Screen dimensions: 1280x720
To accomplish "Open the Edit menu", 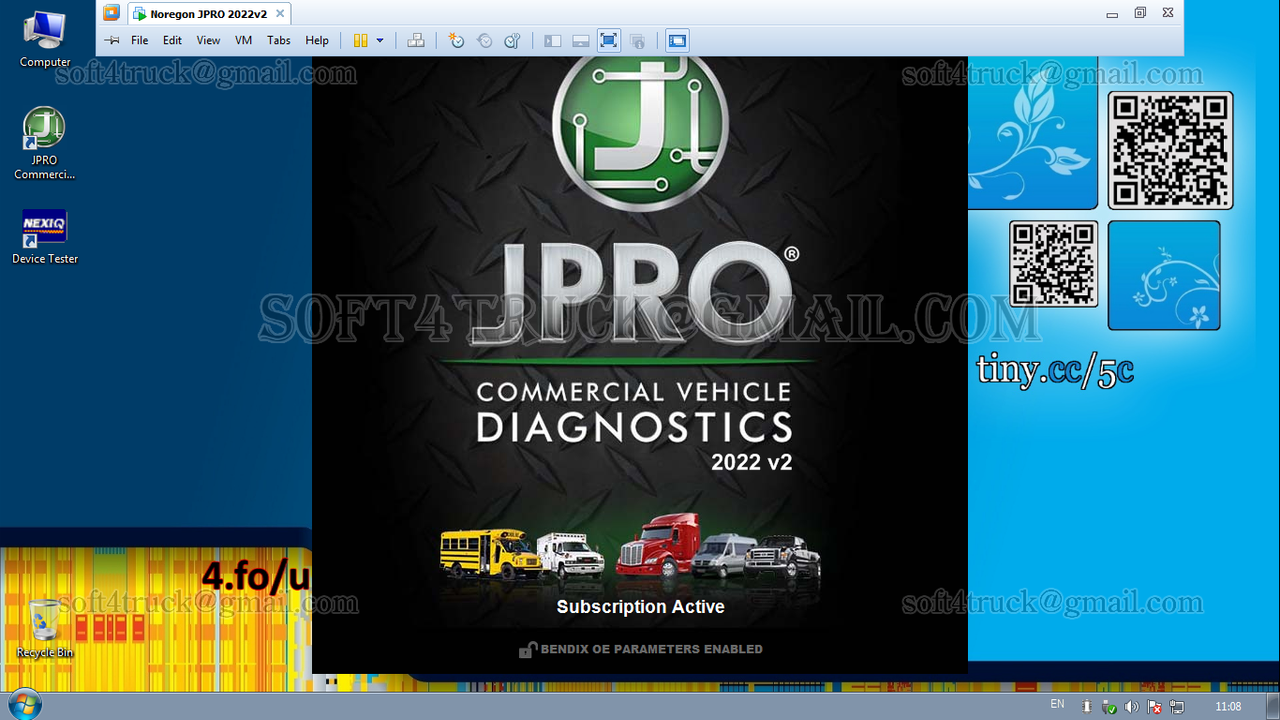I will [x=172, y=40].
